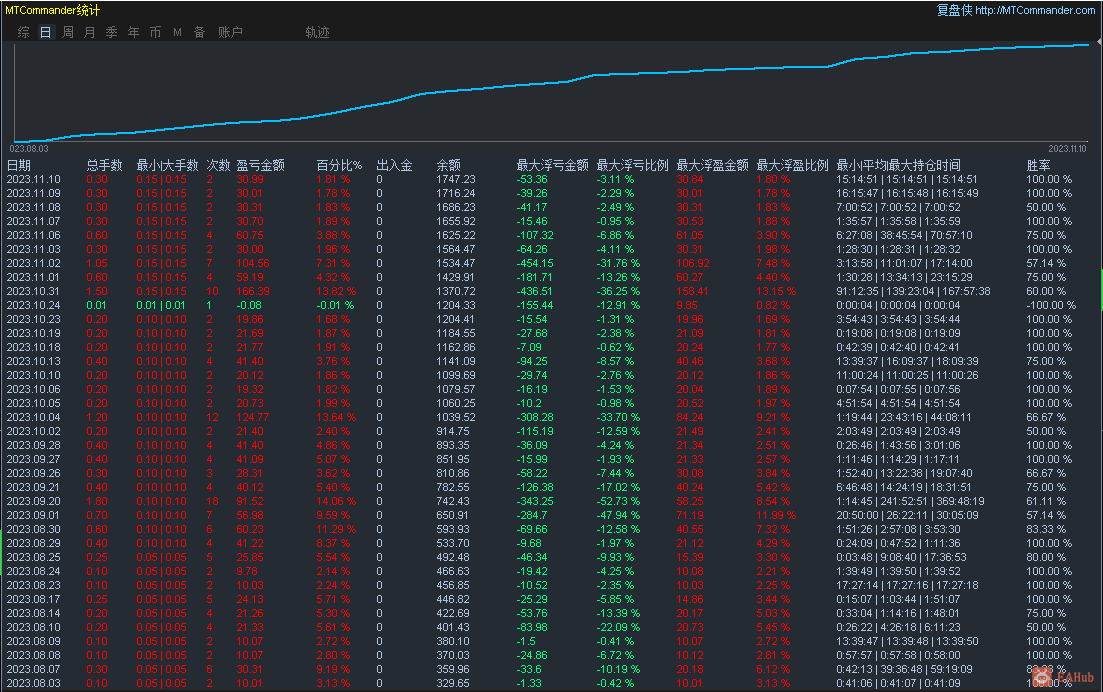
Task: Click the M statistics icon in toolbar
Action: 177,31
